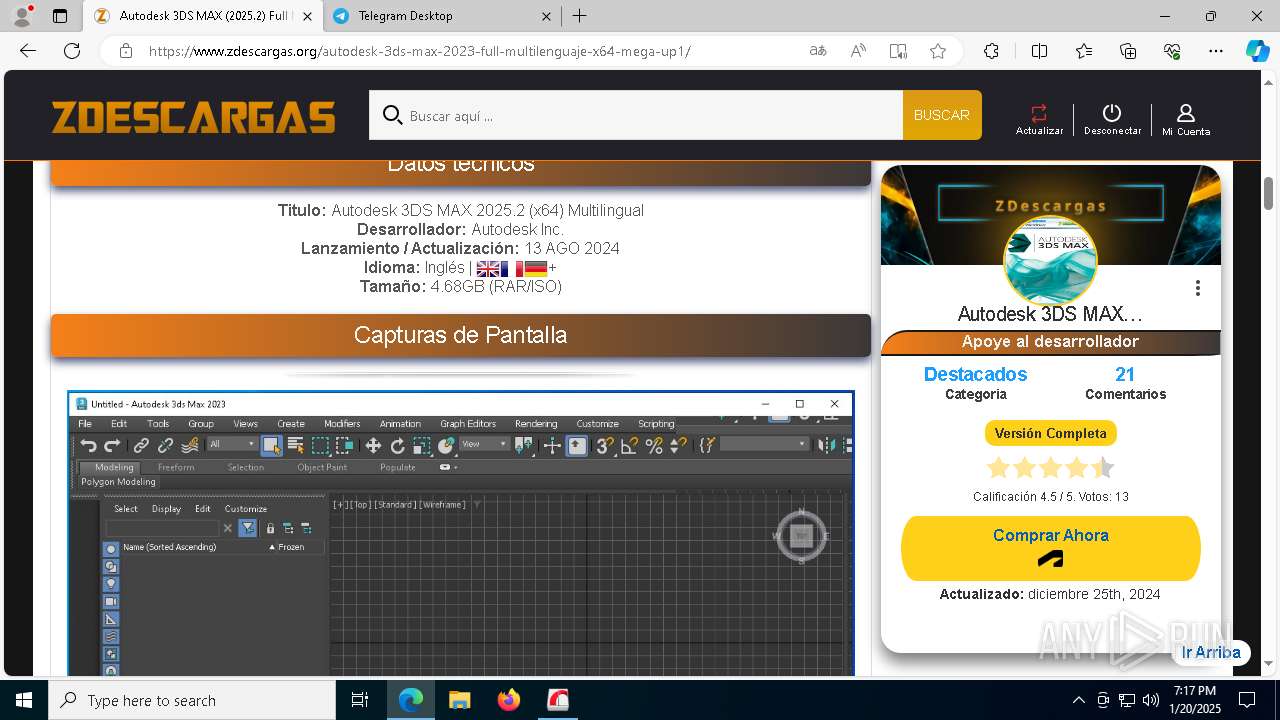Click the 'Versión Completa' badge

point(1050,433)
